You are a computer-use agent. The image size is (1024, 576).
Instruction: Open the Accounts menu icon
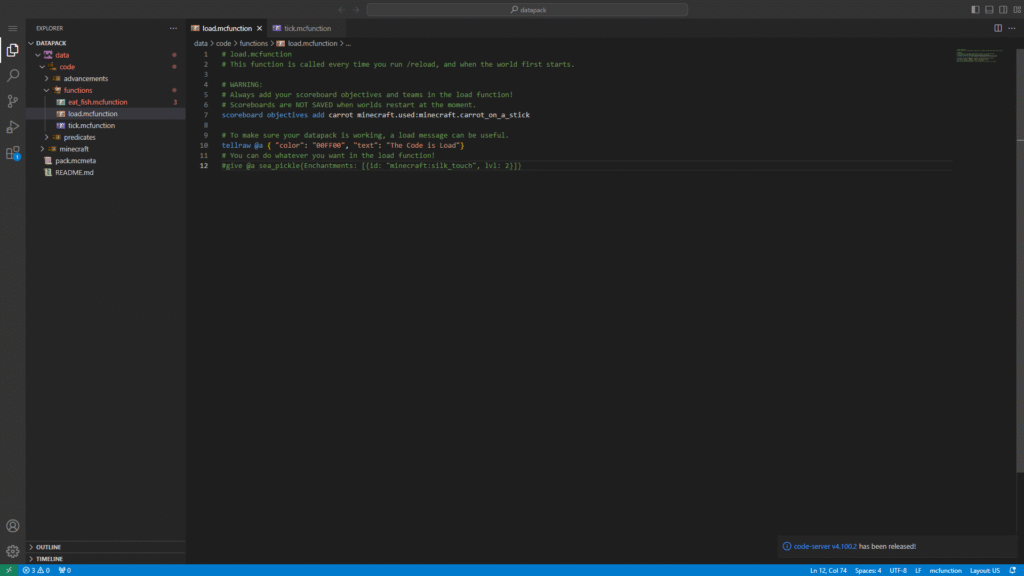pyautogui.click(x=12, y=526)
